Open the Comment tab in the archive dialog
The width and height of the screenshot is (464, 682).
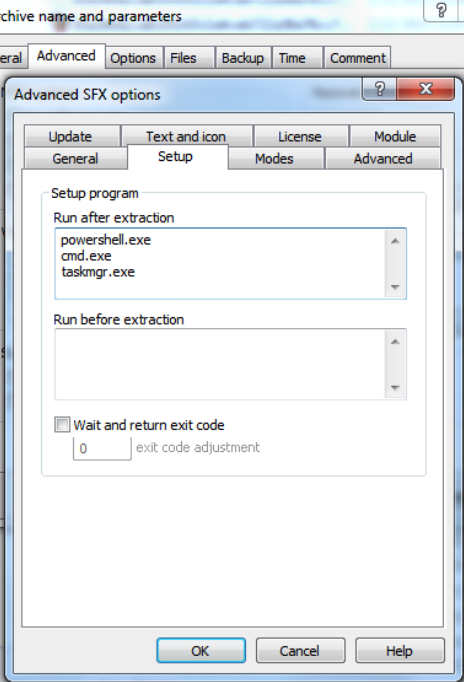click(x=357, y=58)
